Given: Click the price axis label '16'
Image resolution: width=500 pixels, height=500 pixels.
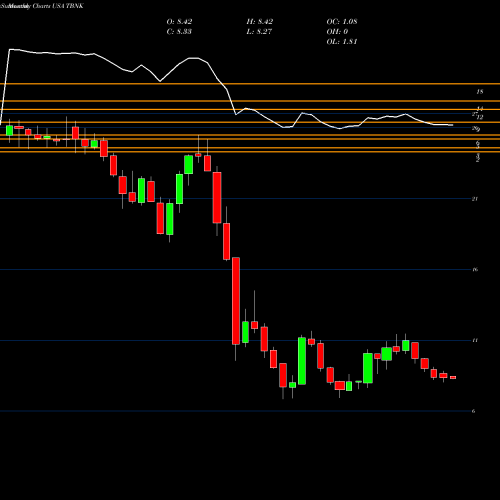Looking at the screenshot, I should [475, 269].
